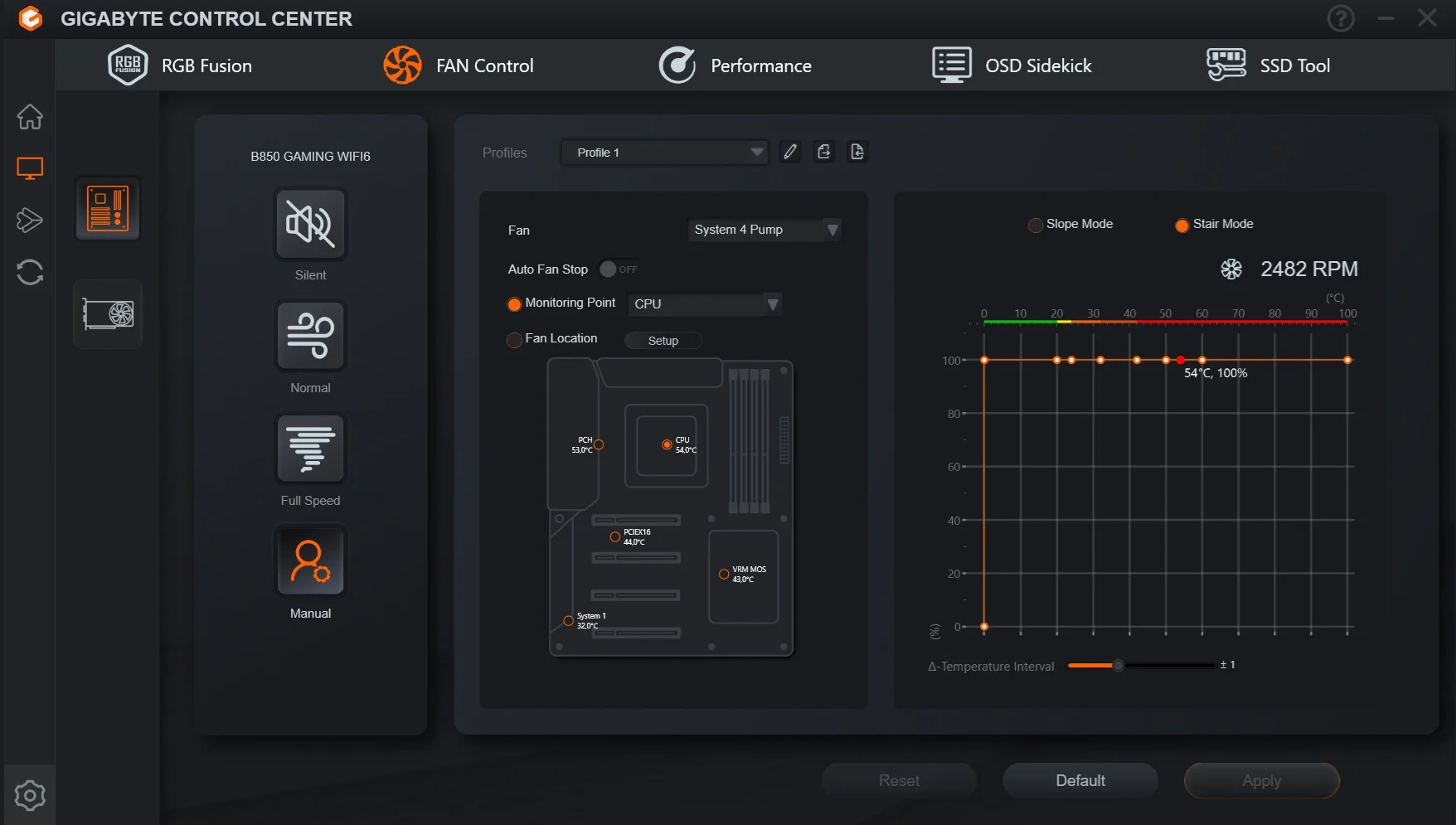Viewport: 1456px width, 825px height.
Task: Select the motherboard device icon
Action: 108,208
